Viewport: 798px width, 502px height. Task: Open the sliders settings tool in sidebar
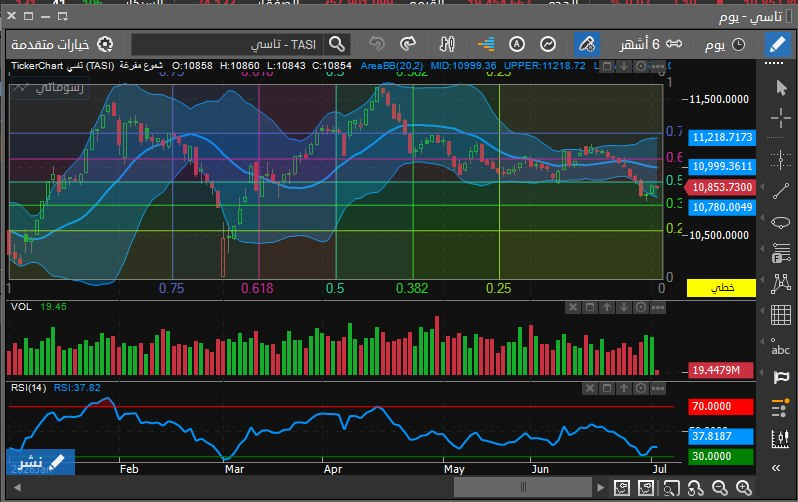[x=780, y=408]
